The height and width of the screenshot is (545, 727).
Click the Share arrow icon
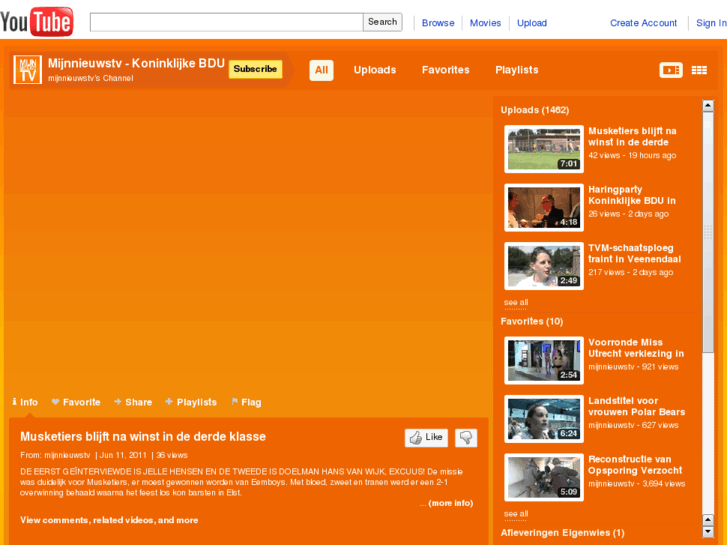[x=118, y=402]
